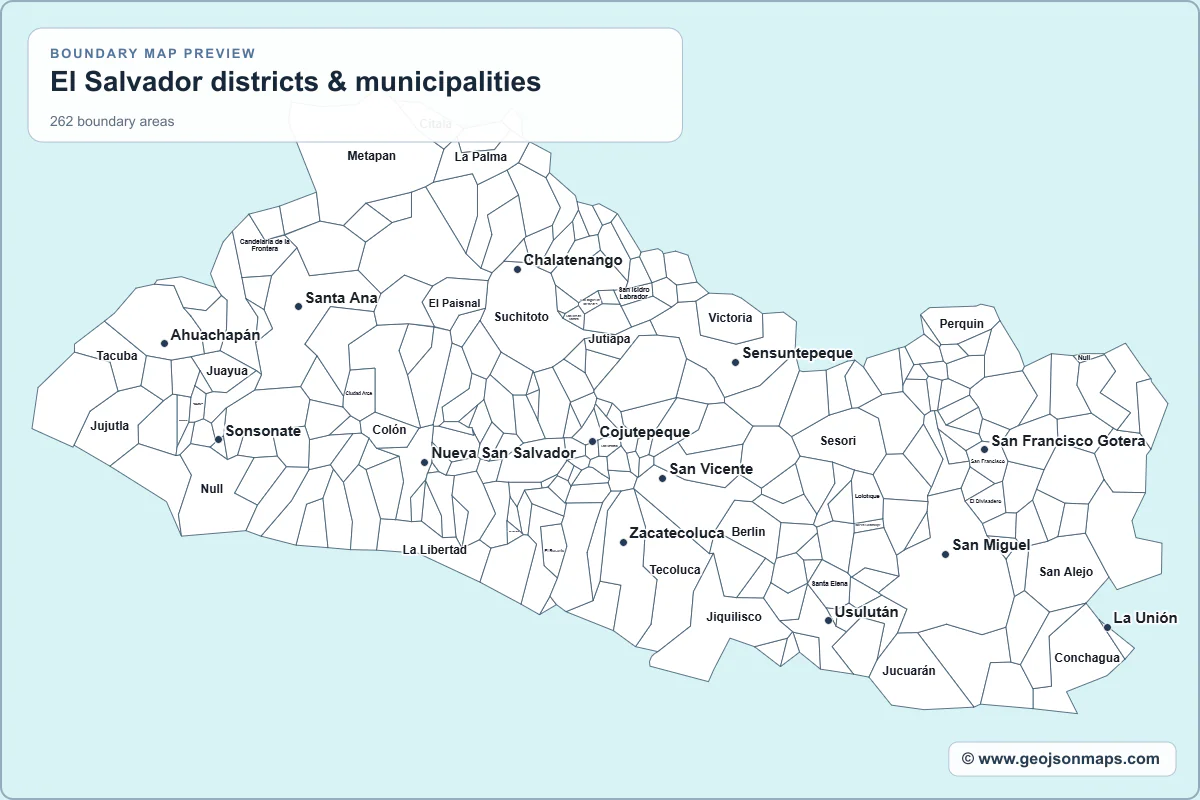
Task: Click the Usulután city marker dot
Action: pos(828,620)
